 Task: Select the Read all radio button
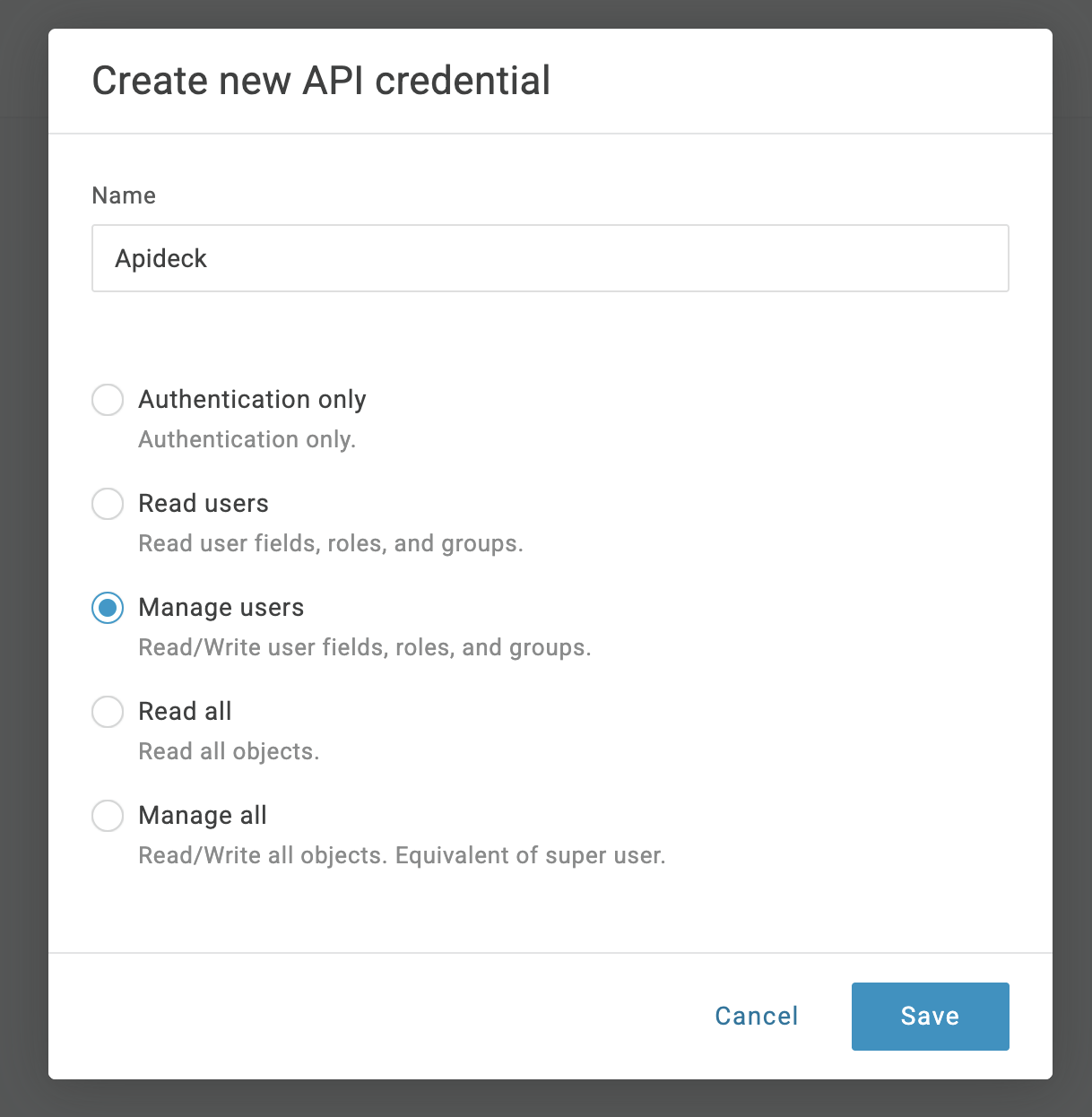[x=108, y=712]
